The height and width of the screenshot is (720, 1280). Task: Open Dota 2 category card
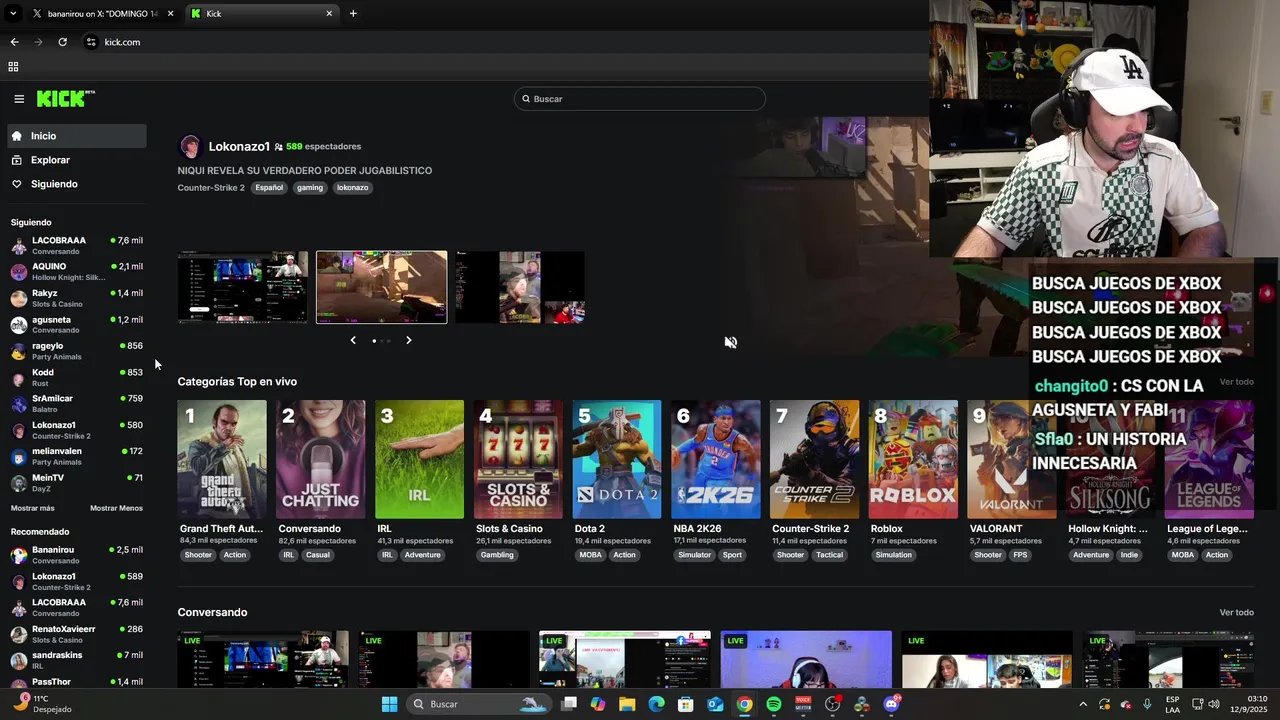click(x=617, y=459)
